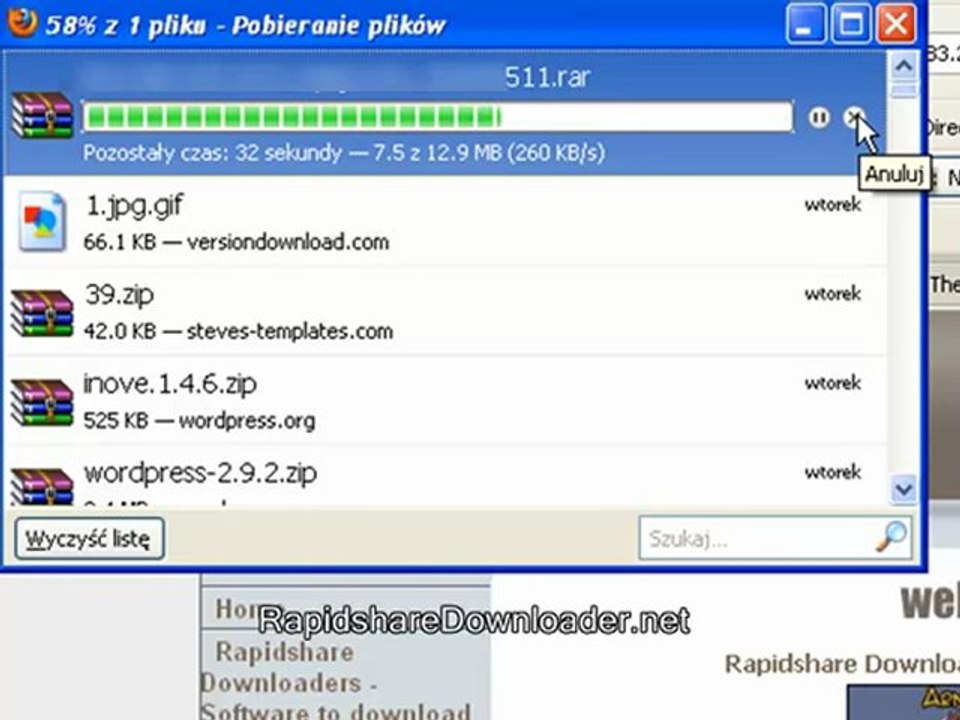The image size is (960, 720).
Task: Click the 511.rar download progress bar
Action: 438,116
